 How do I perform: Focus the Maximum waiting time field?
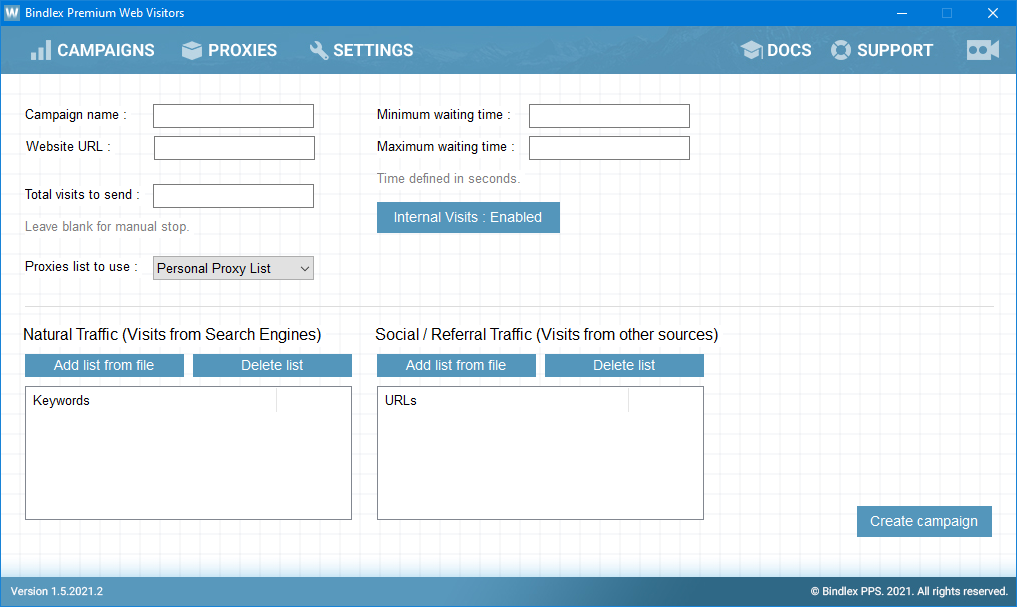(609, 148)
